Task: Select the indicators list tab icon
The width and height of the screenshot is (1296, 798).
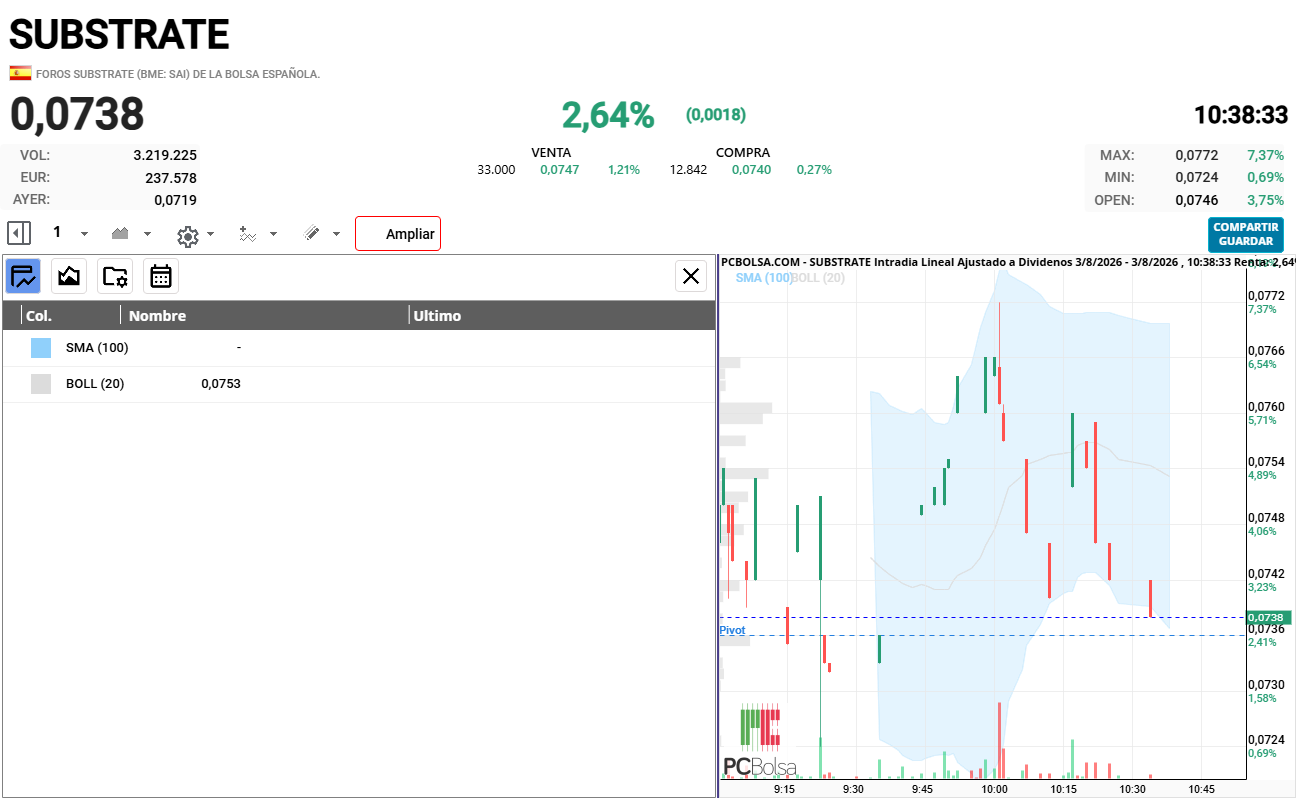Action: click(x=23, y=275)
